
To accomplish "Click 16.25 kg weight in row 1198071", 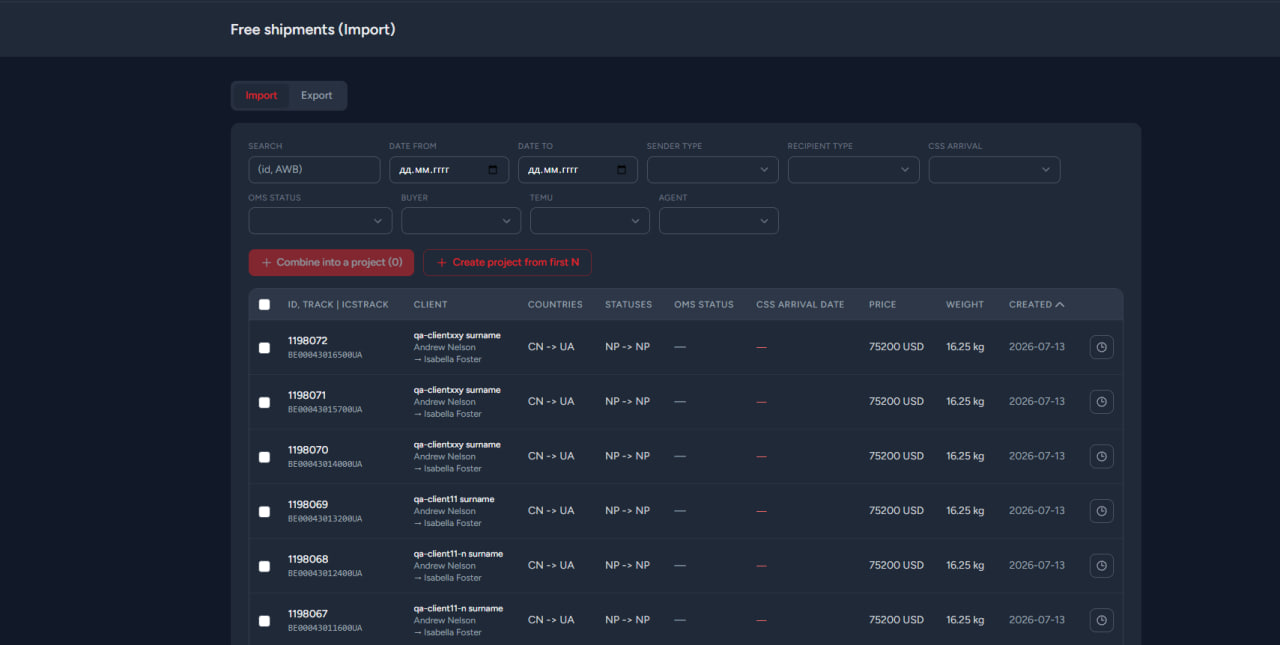I will pyautogui.click(x=965, y=401).
